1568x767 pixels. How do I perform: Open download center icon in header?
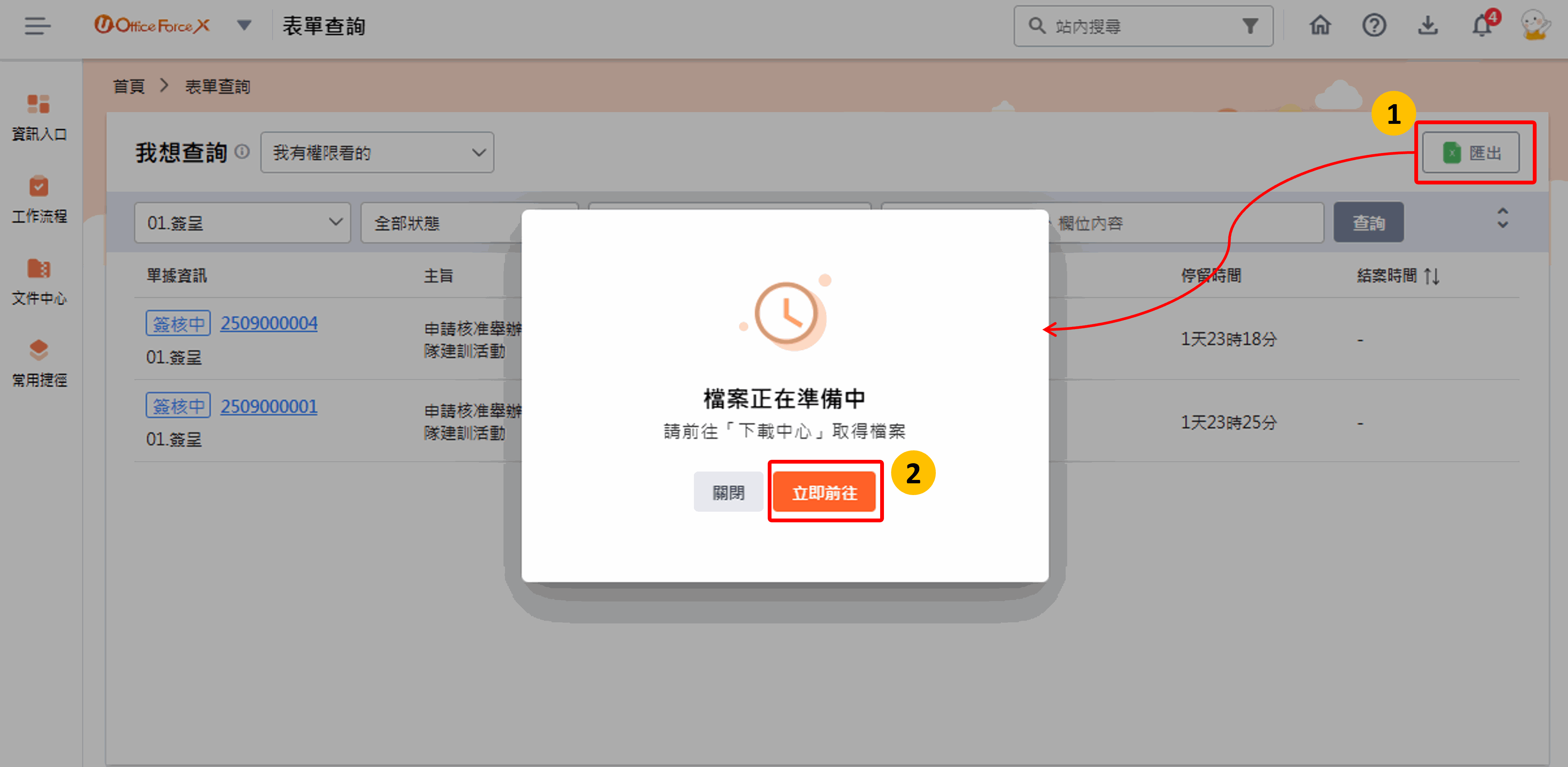(1428, 26)
